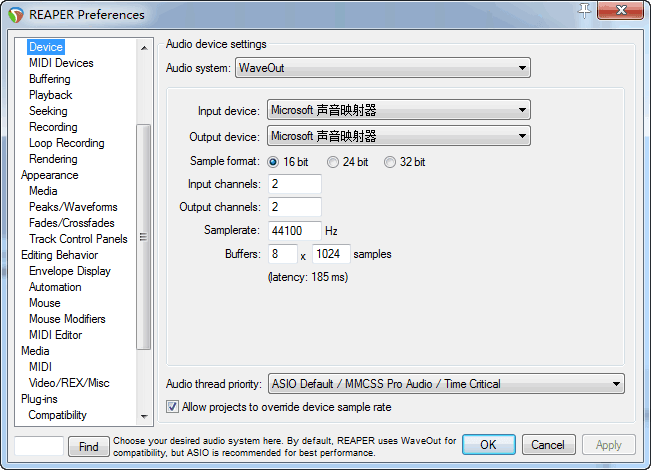The image size is (651, 470).
Task: Click the category list scrollbar thumb
Action: click(x=144, y=237)
